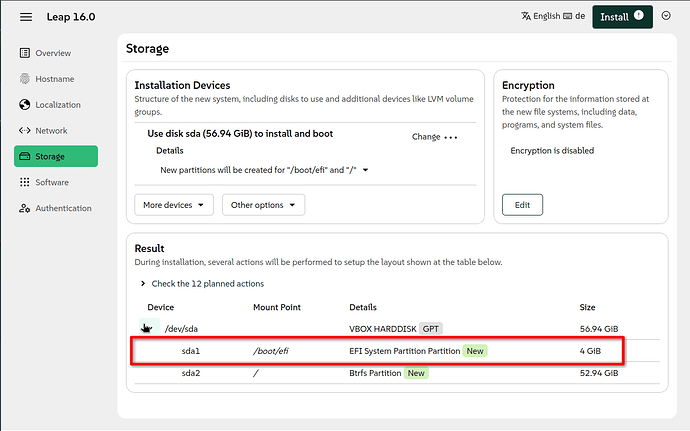The width and height of the screenshot is (690, 431).
Task: Open the Network section
Action: click(x=51, y=130)
